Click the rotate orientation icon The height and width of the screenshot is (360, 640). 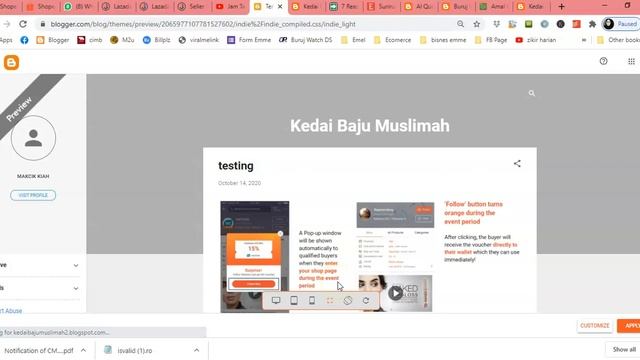(348, 300)
